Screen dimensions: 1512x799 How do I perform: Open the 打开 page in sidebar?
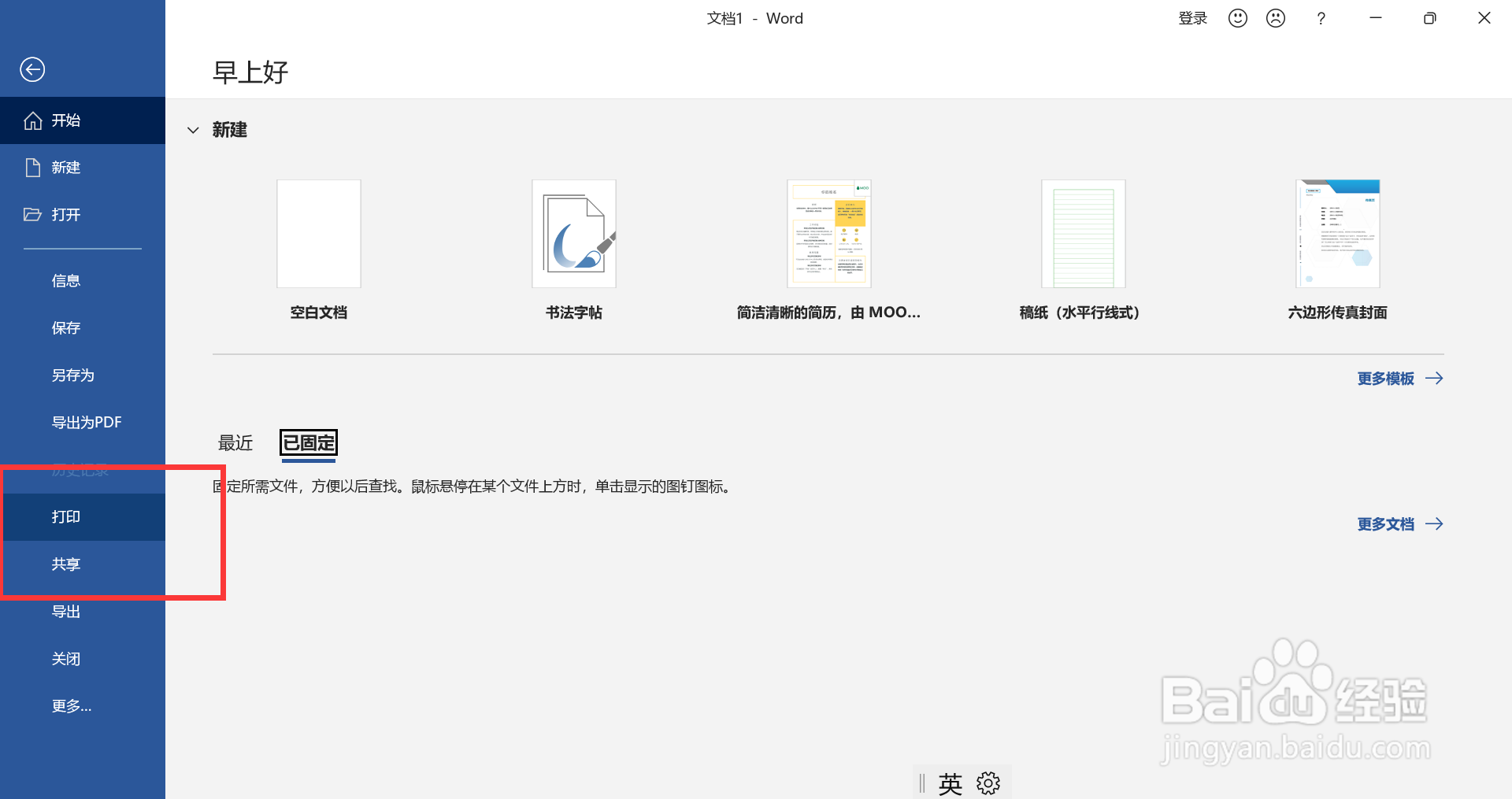click(83, 215)
